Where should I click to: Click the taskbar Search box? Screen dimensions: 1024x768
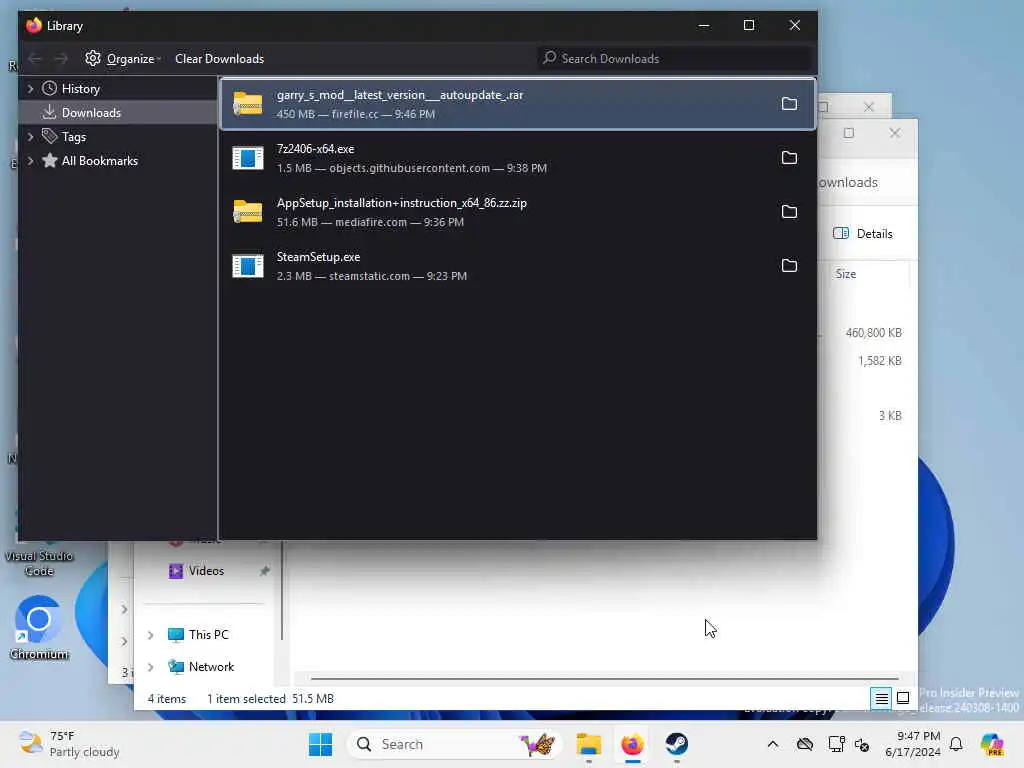tap(455, 744)
